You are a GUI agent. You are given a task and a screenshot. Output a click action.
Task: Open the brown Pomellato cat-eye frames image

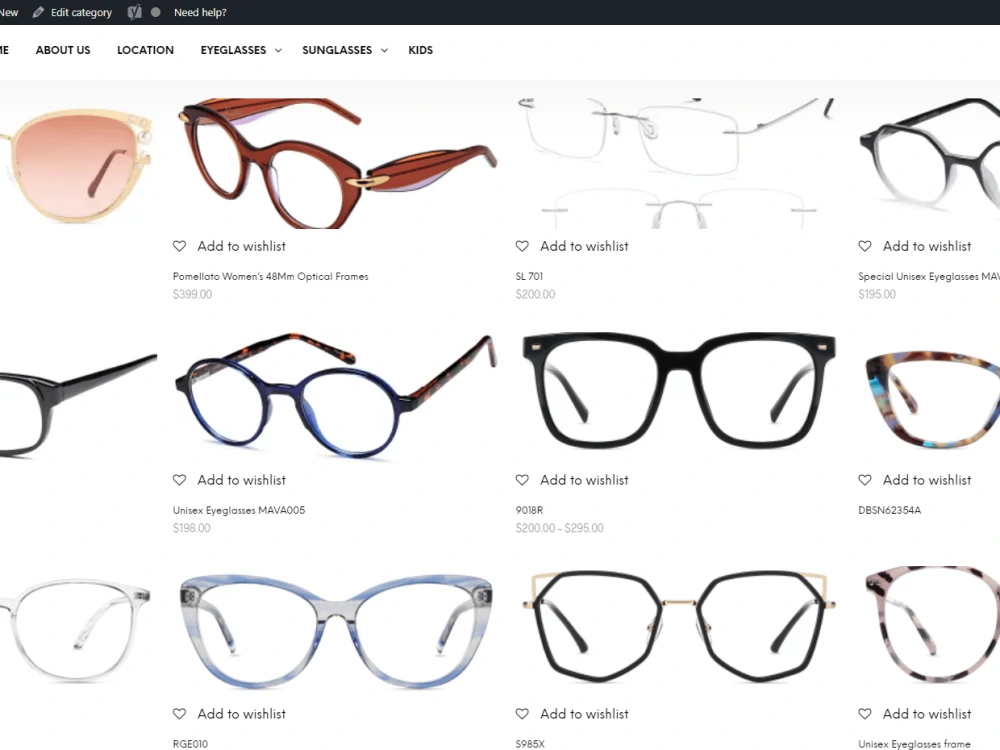(x=335, y=163)
